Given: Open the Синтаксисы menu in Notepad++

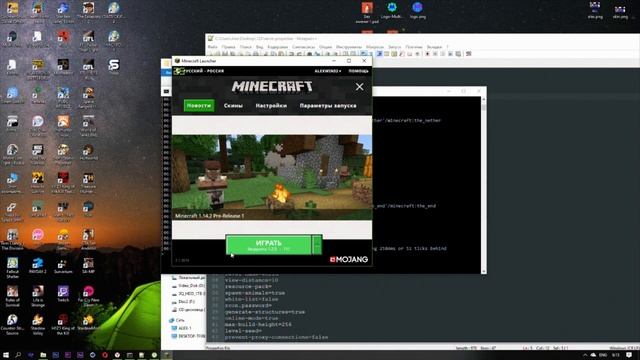Looking at the screenshot, I should [x=303, y=47].
